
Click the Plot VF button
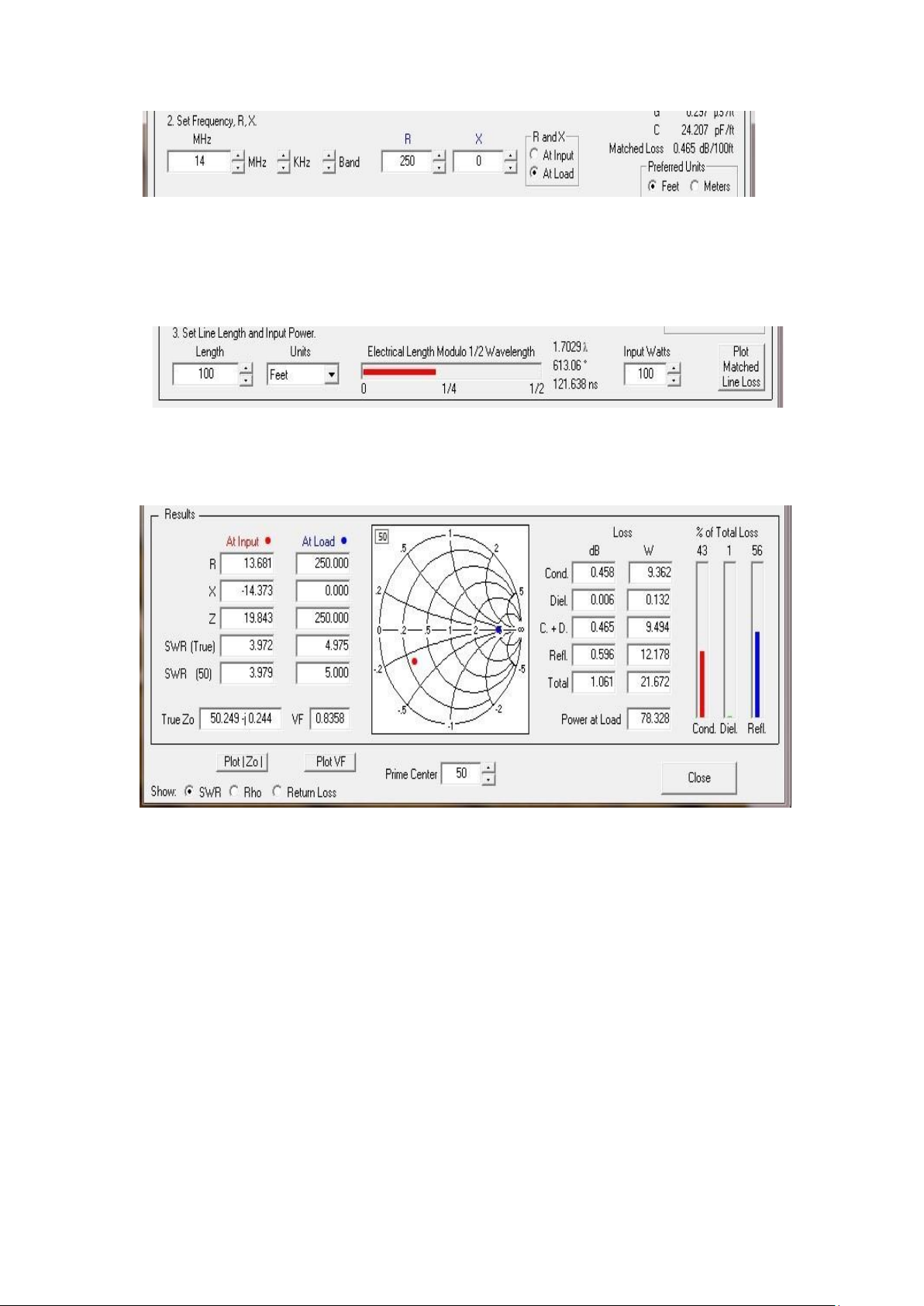330,762
